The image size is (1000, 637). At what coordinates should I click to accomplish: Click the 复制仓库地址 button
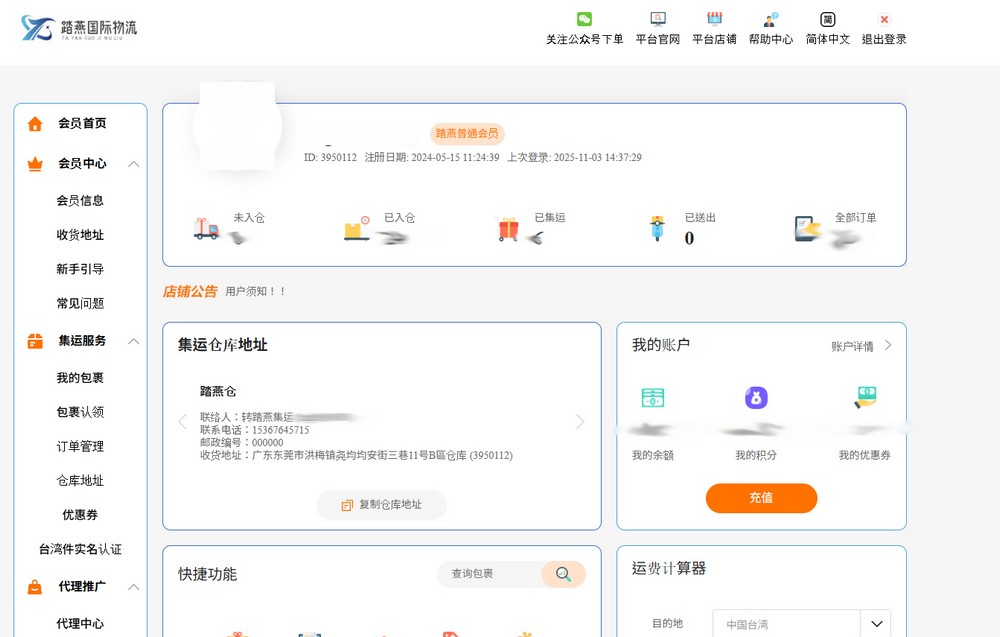point(381,505)
